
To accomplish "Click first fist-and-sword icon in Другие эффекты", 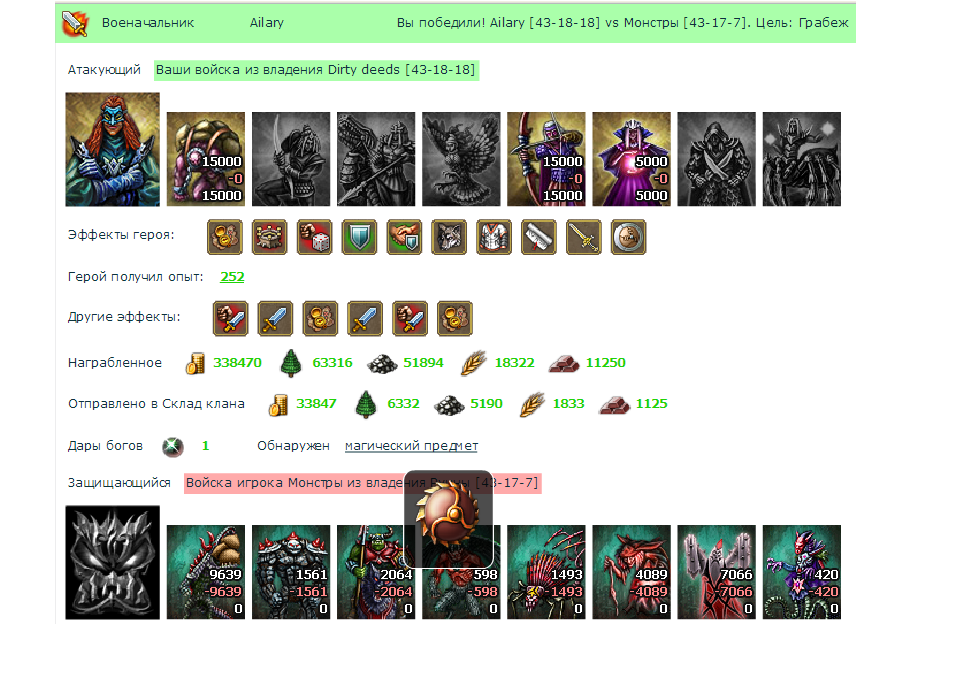I will [230, 318].
